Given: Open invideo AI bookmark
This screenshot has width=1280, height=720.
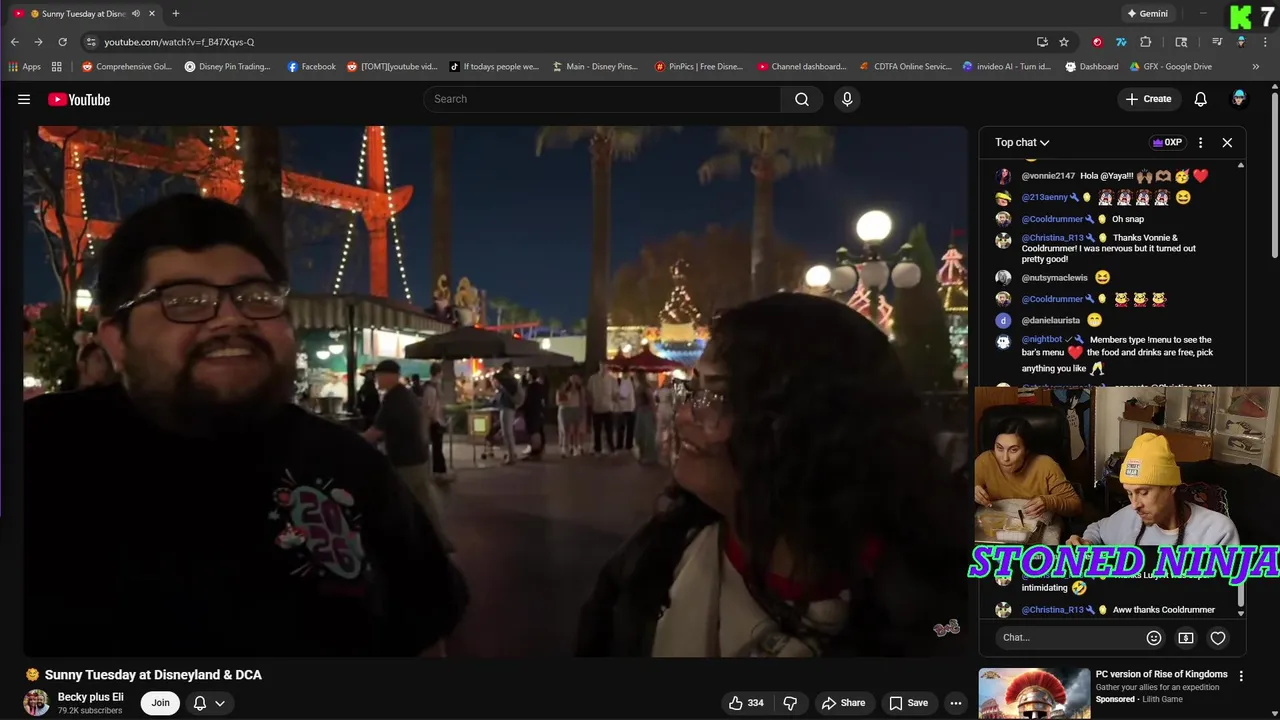Looking at the screenshot, I should point(1007,67).
